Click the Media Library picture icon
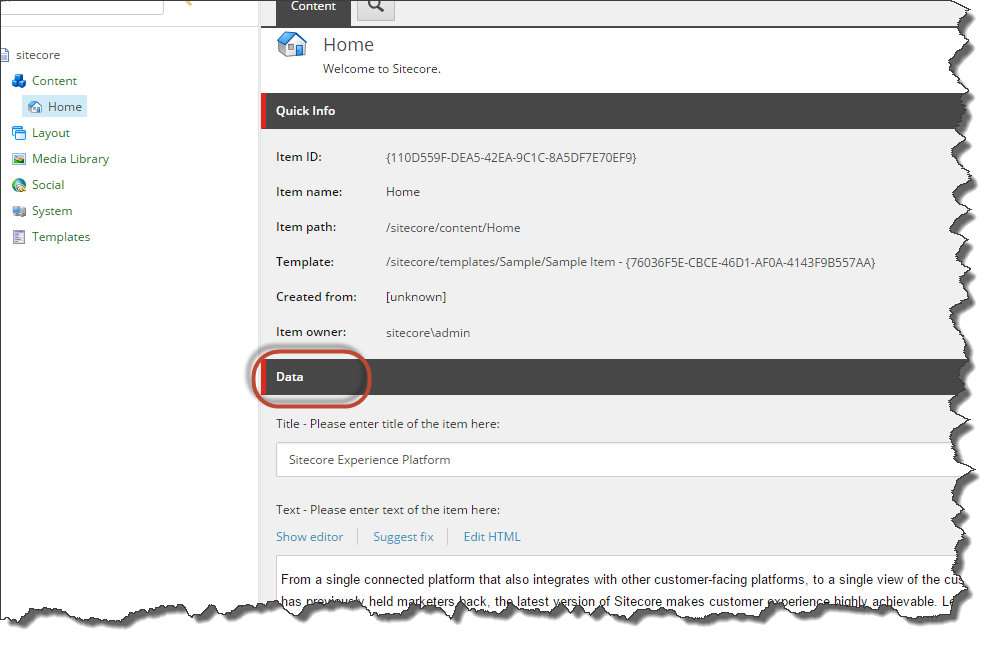The height and width of the screenshot is (645, 996). [x=19, y=159]
